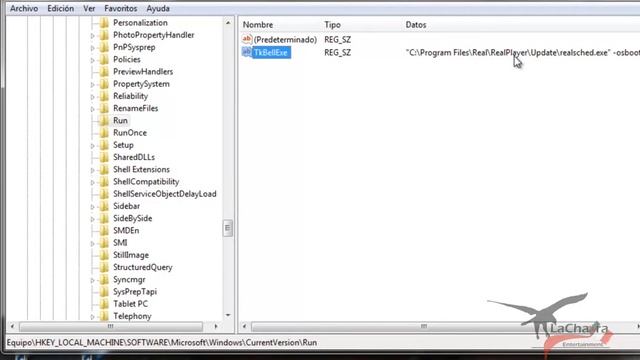Click the (Predeterminado) string value icon
The height and width of the screenshot is (360, 640).
point(247,39)
